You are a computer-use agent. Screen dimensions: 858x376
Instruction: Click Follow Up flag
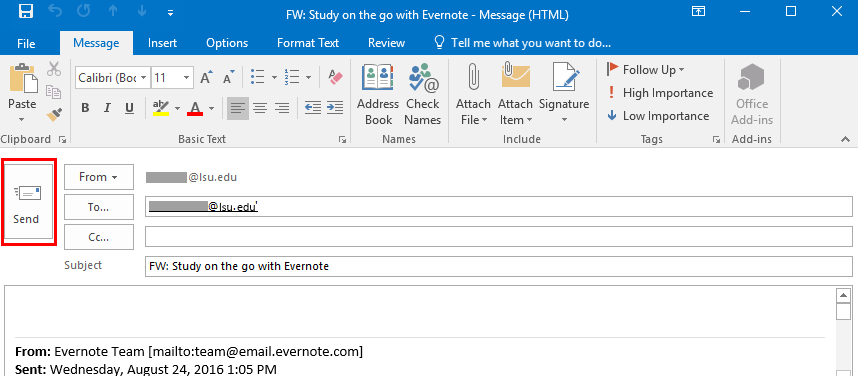click(x=645, y=70)
